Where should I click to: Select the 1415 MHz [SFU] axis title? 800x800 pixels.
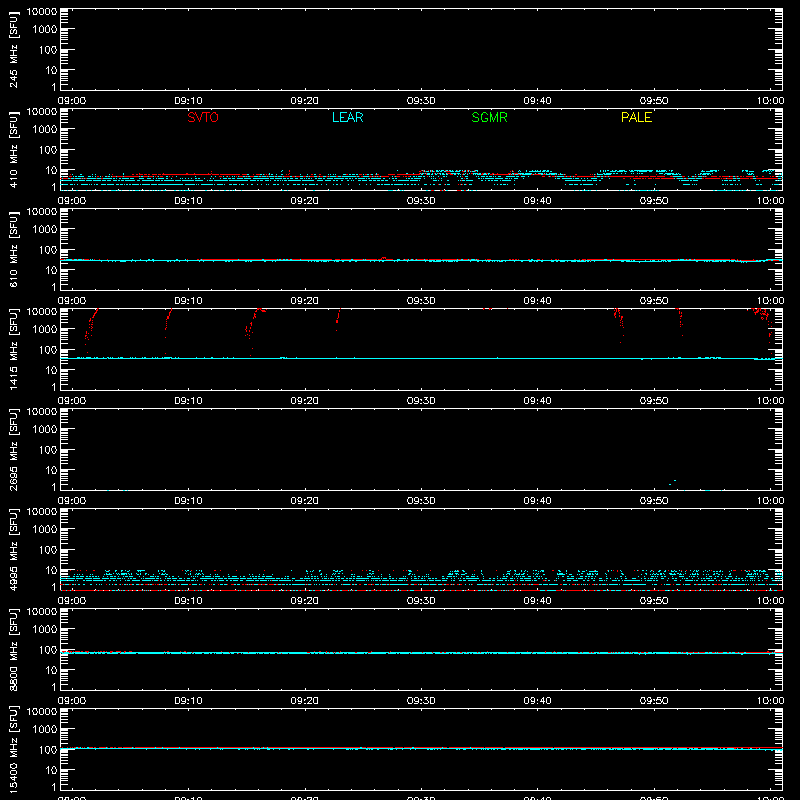coord(13,349)
